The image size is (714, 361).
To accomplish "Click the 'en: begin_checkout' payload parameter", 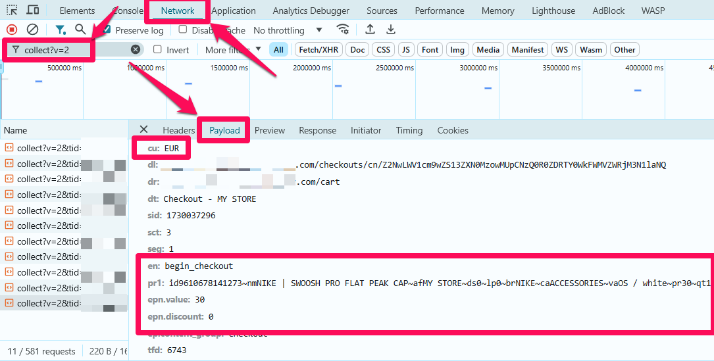I will [x=190, y=266].
